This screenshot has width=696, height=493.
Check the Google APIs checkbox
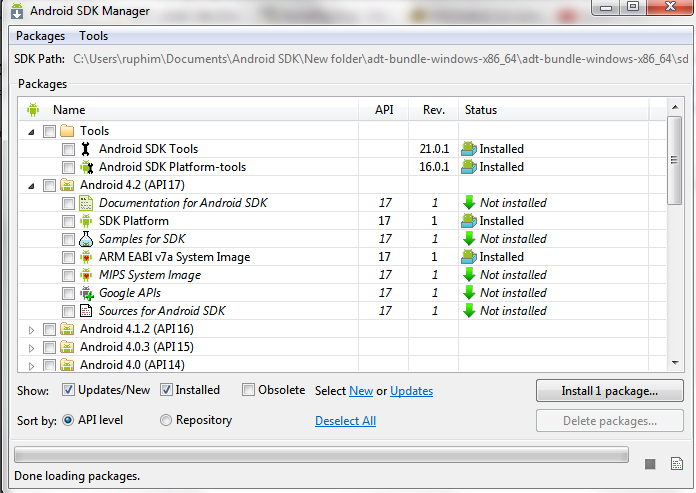pyautogui.click(x=68, y=293)
